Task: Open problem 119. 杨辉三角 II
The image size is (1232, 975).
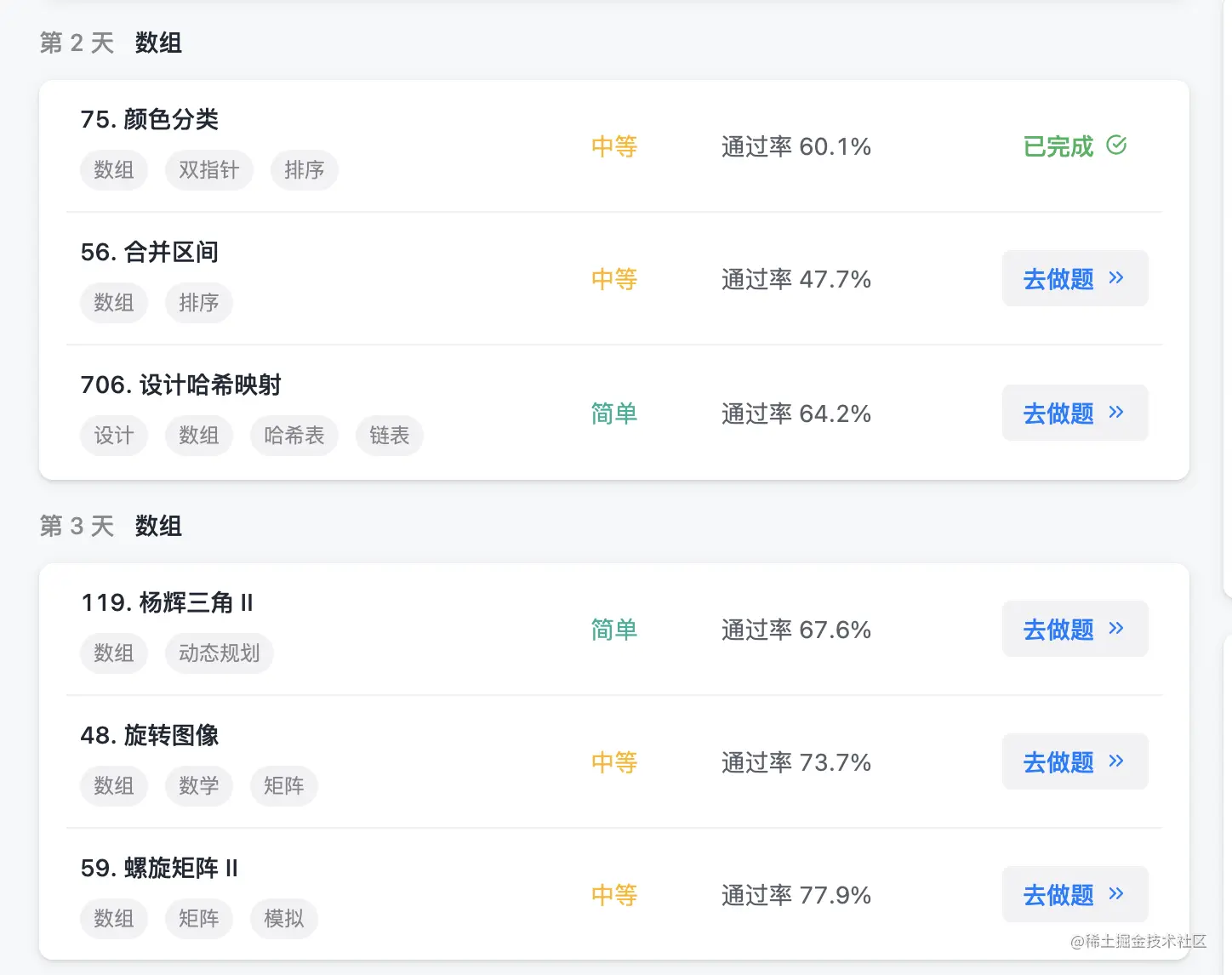Action: pos(167,602)
